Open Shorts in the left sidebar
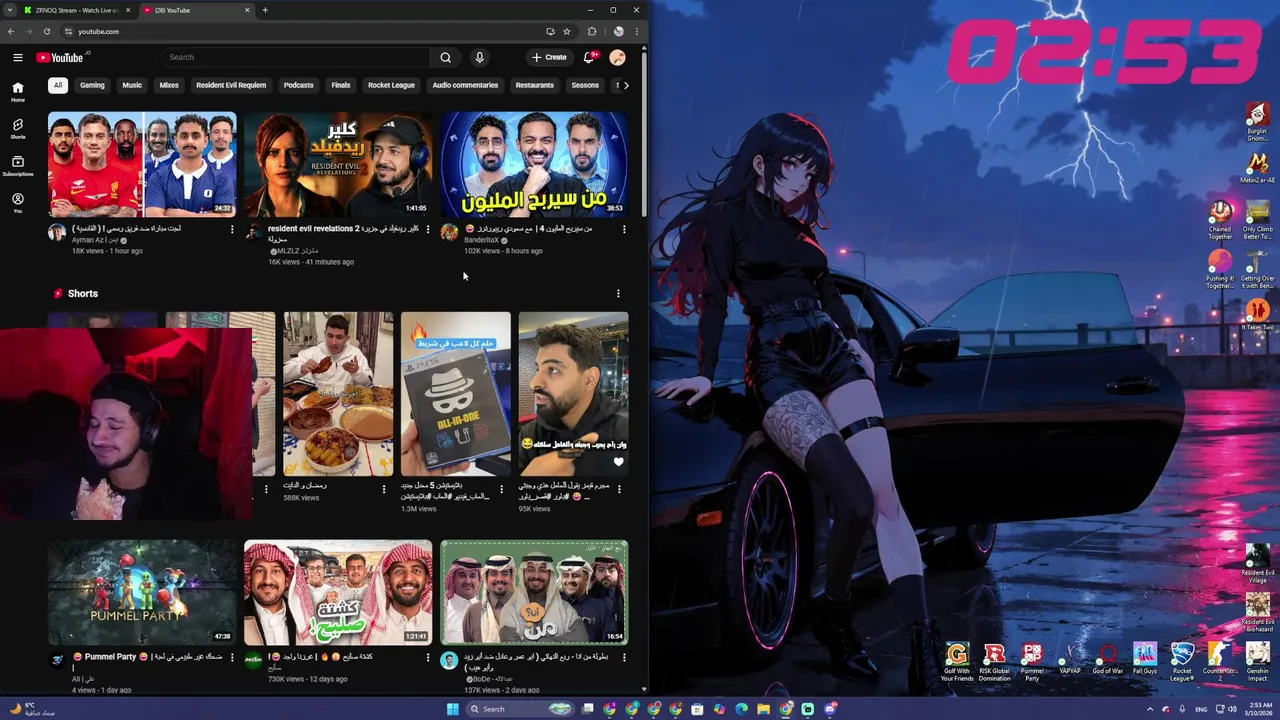 point(17,128)
